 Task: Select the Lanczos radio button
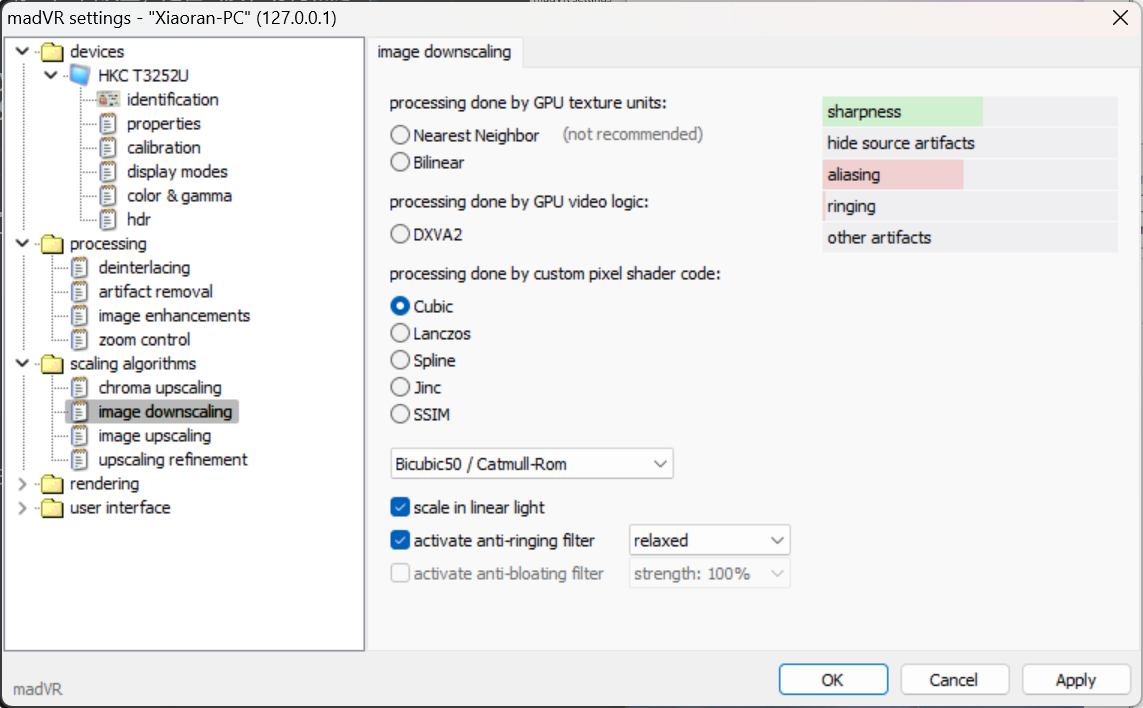point(400,334)
